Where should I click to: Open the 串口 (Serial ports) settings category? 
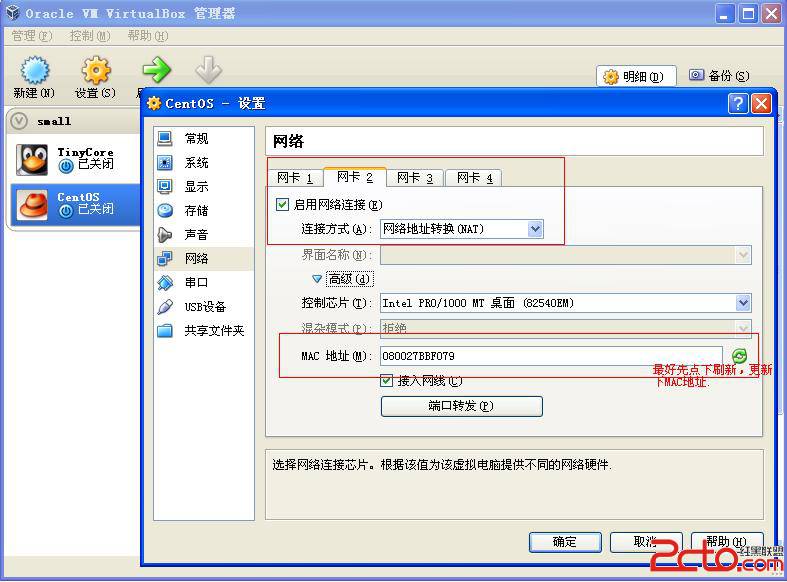[204, 282]
